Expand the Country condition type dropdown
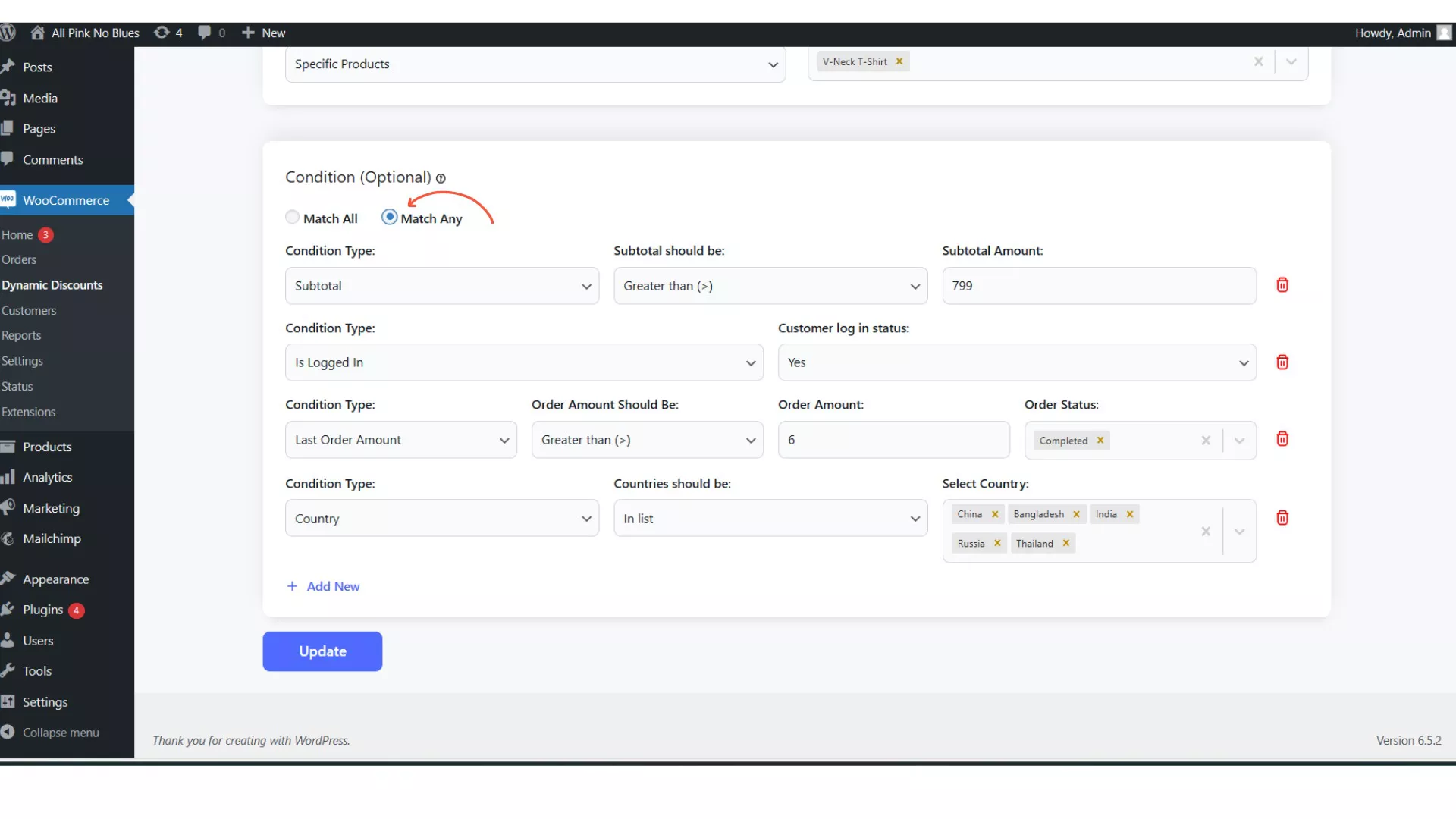Viewport: 1456px width, 819px height. 441,518
